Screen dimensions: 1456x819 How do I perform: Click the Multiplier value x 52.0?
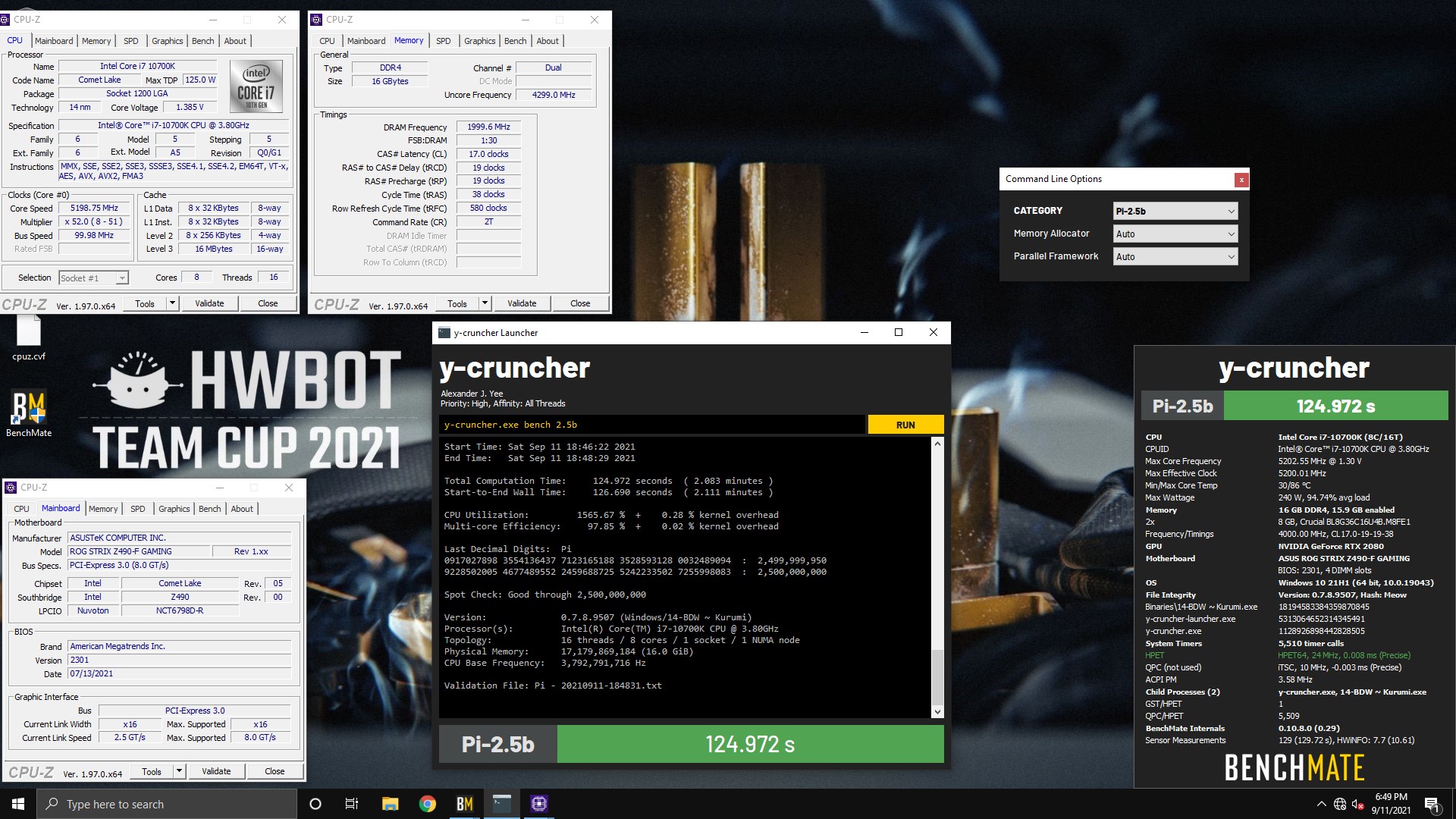pos(94,221)
